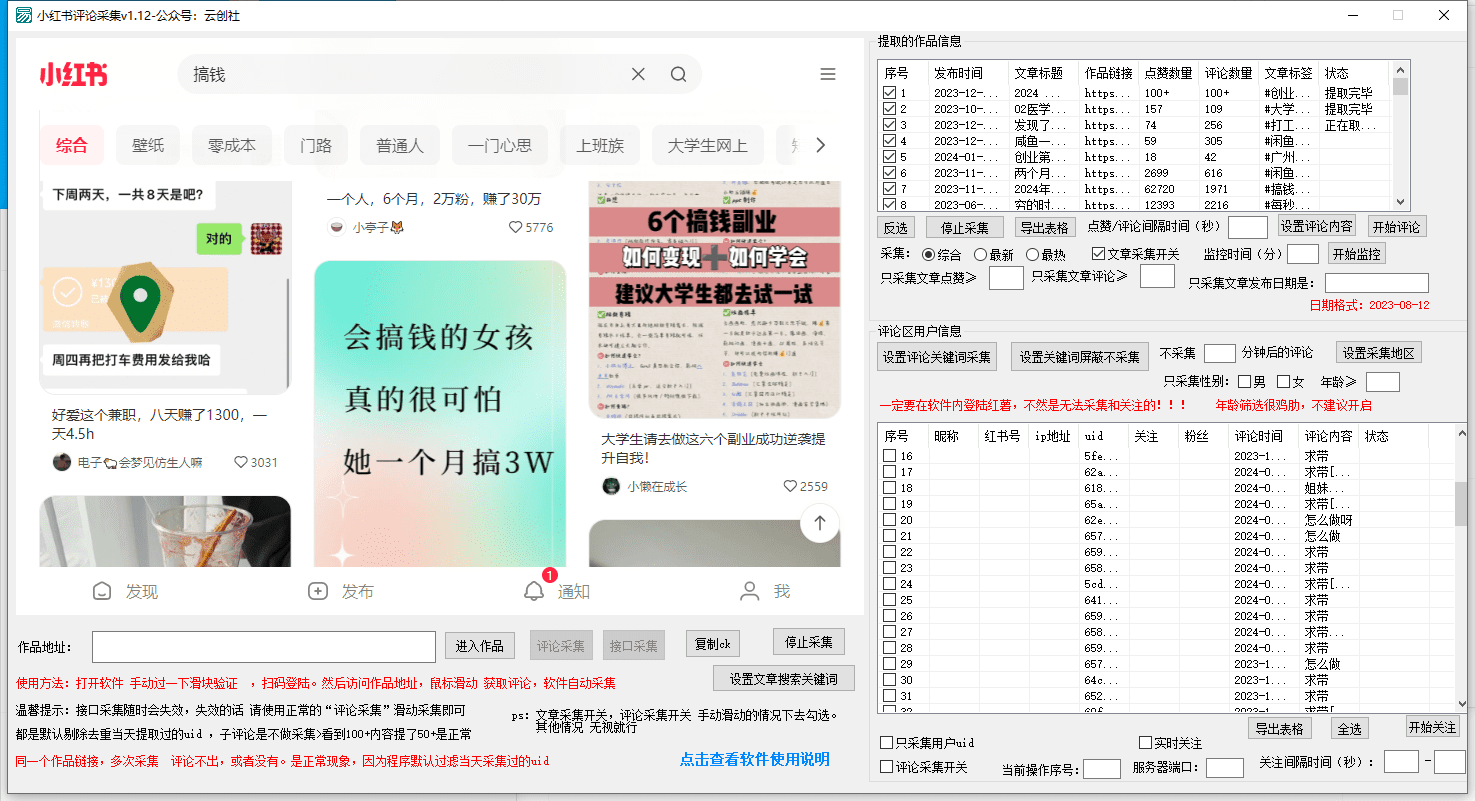
Task: Clear the search box via the X icon
Action: (x=638, y=74)
